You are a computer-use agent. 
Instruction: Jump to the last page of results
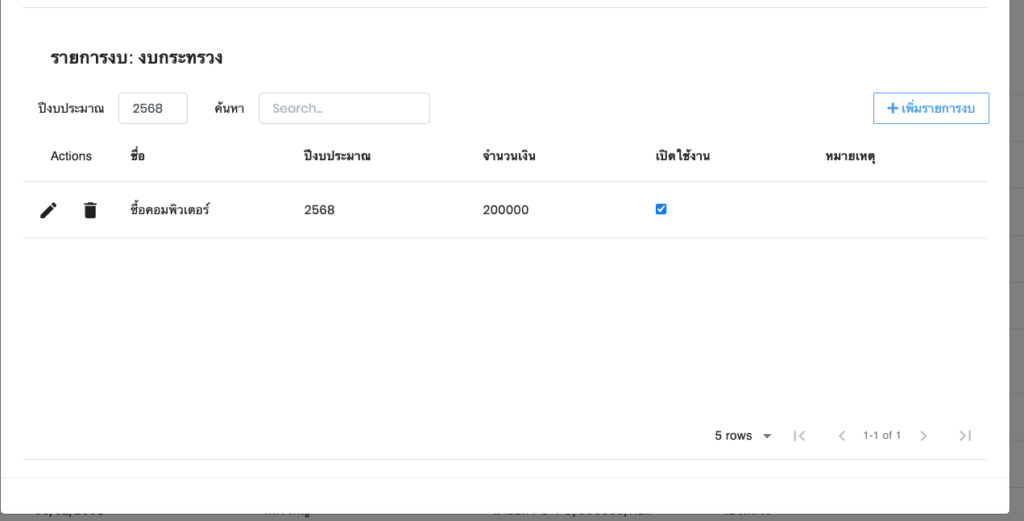pos(965,436)
